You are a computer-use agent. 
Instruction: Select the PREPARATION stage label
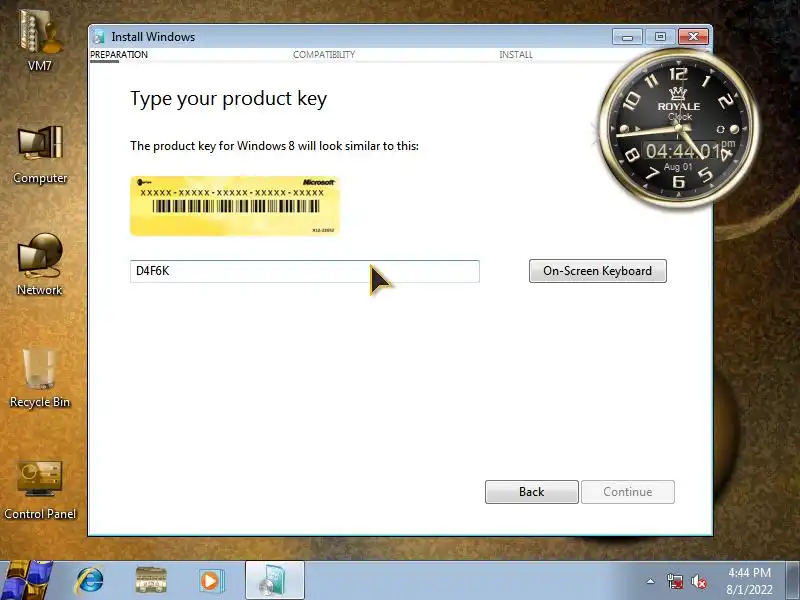(x=119, y=55)
